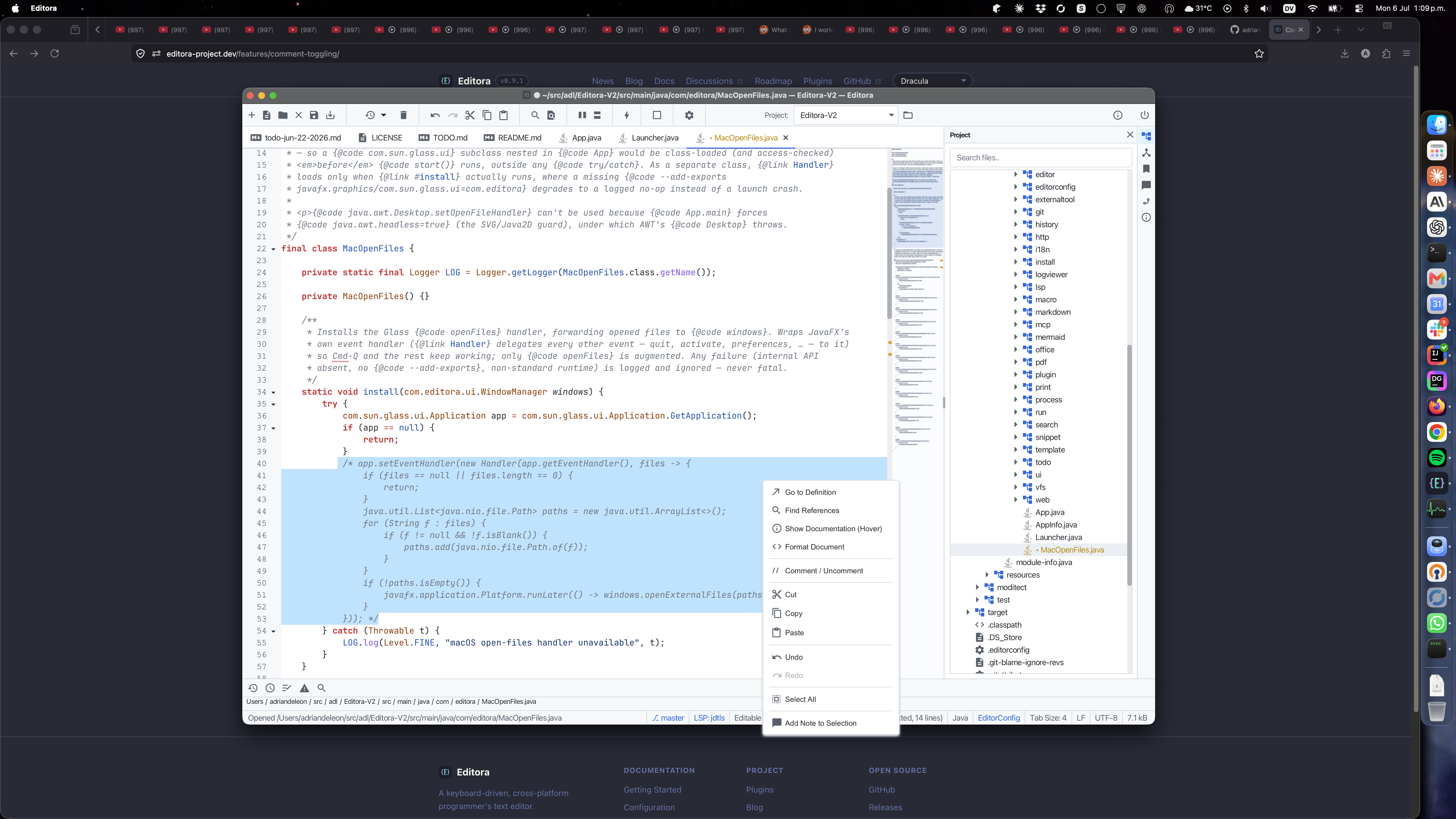Open Getting Started link in footer
Viewport: 1456px width, 819px height.
pos(652,790)
